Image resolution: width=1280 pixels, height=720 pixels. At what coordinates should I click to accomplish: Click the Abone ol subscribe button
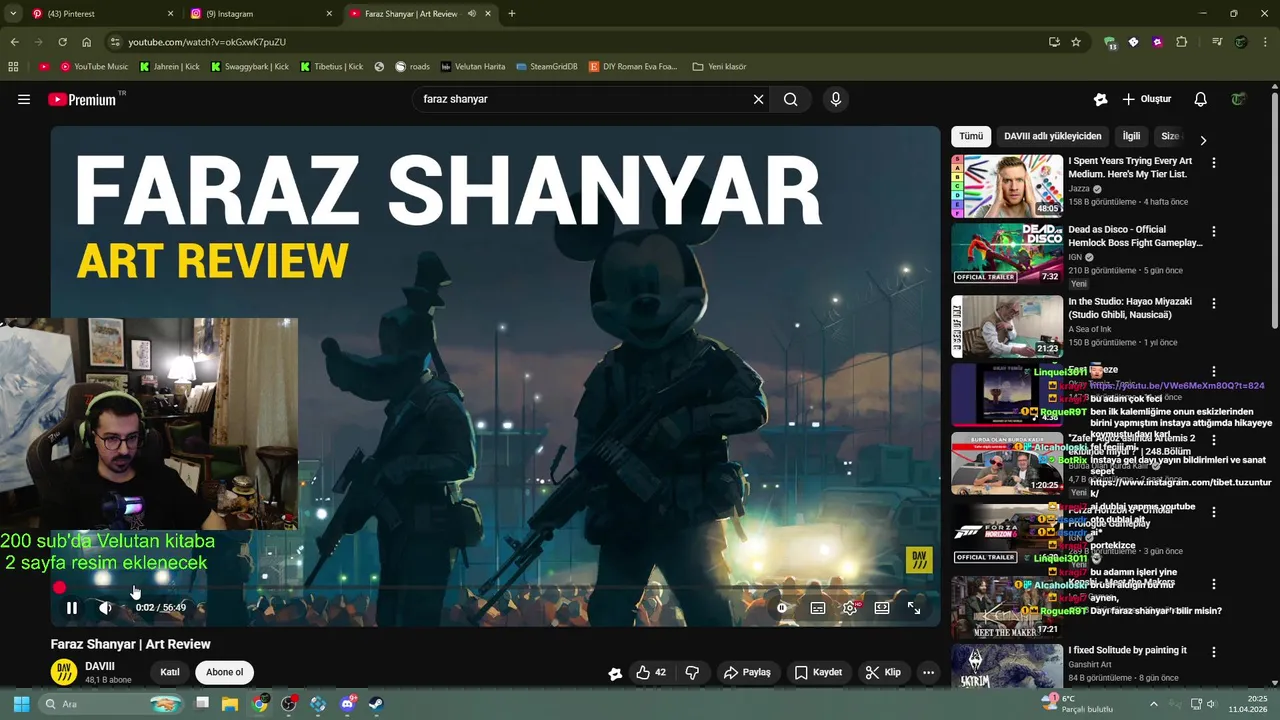point(224,672)
